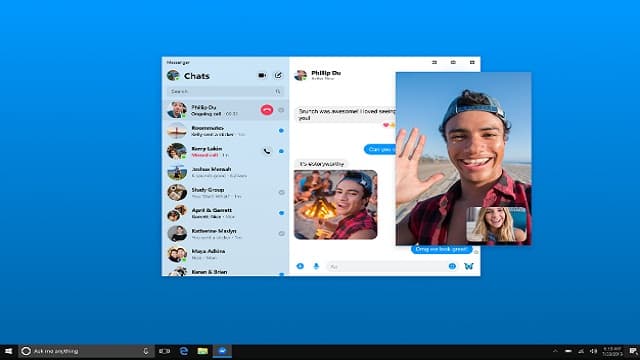Open the Katherine conversation row
Viewport: 640px width, 360px height.
(x=225, y=233)
